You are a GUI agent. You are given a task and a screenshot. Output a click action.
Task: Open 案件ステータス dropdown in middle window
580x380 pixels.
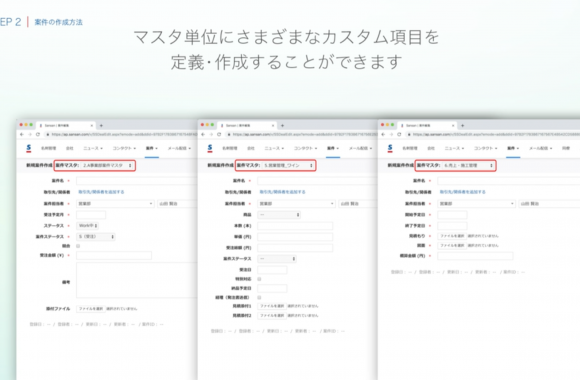277,259
